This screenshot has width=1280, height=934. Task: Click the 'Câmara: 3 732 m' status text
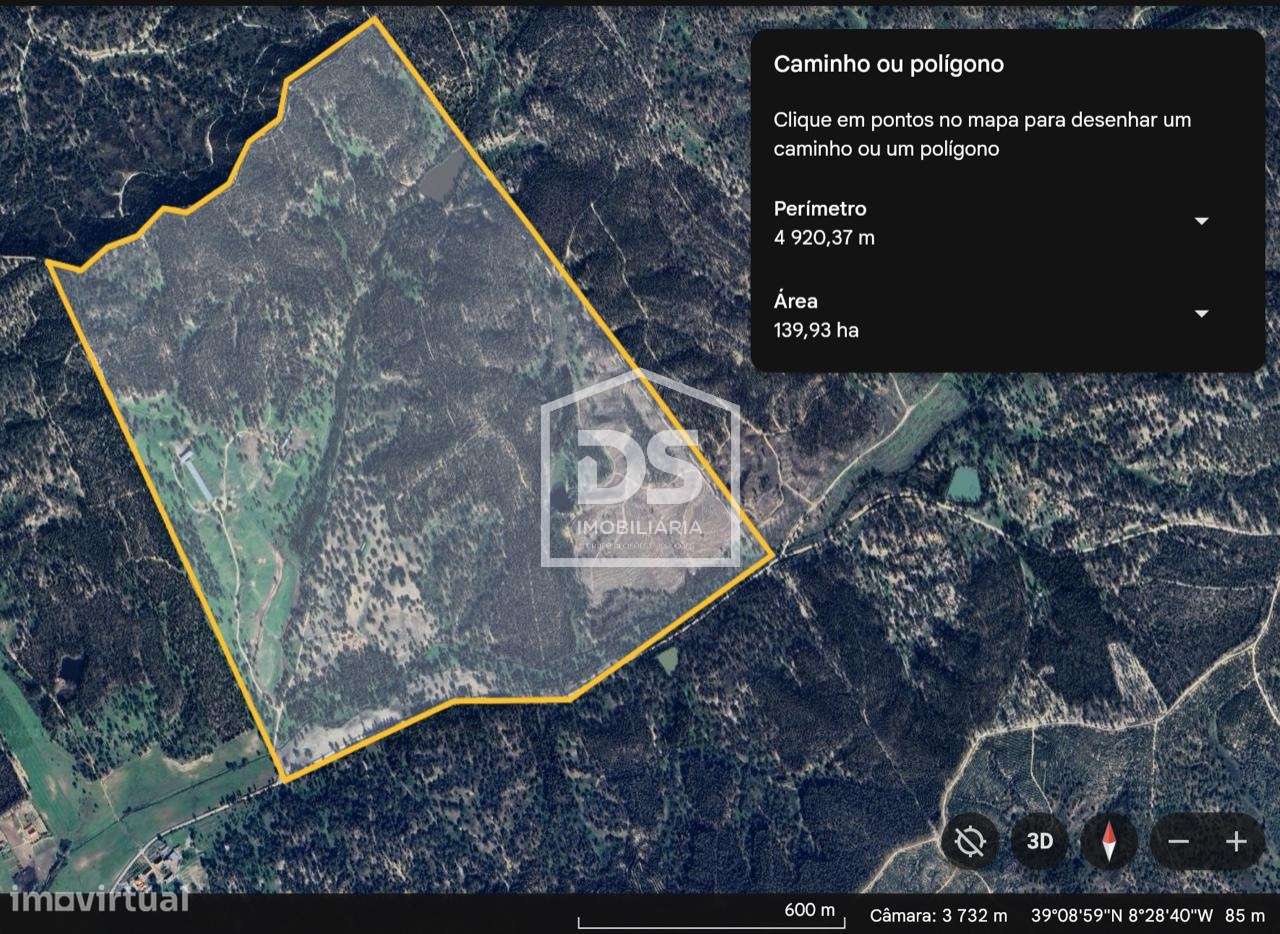(x=938, y=915)
